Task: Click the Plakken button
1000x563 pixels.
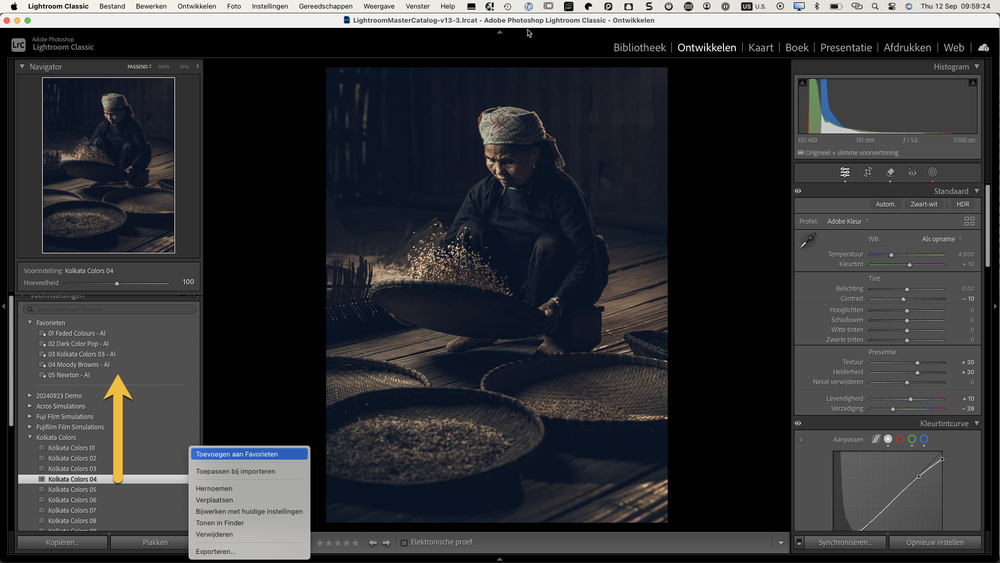Action: (155, 543)
